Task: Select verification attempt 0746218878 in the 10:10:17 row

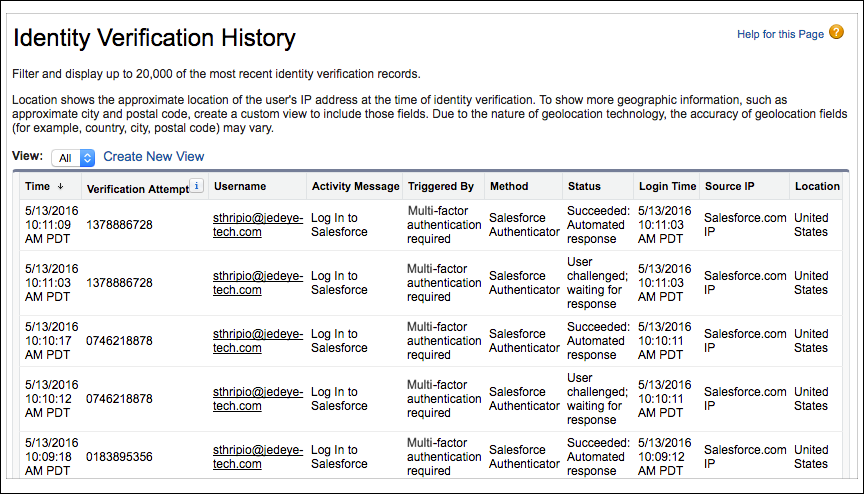Action: (x=119, y=341)
